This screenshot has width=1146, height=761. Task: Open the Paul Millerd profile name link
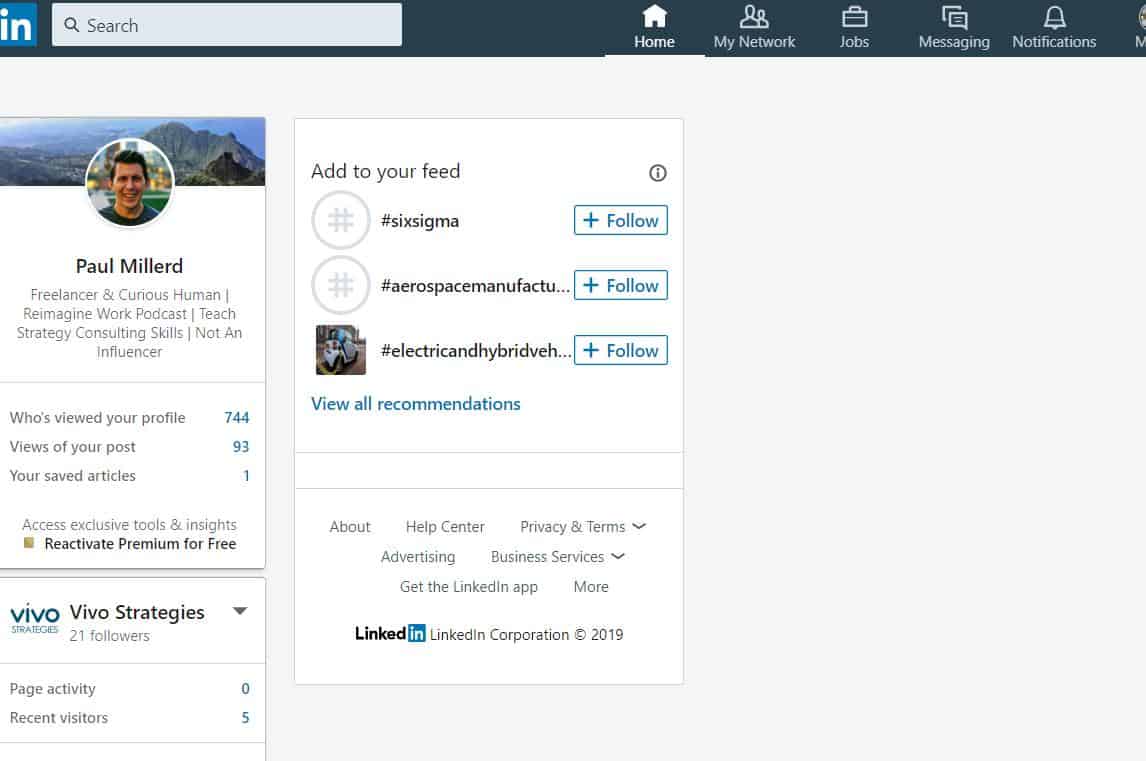(x=129, y=266)
